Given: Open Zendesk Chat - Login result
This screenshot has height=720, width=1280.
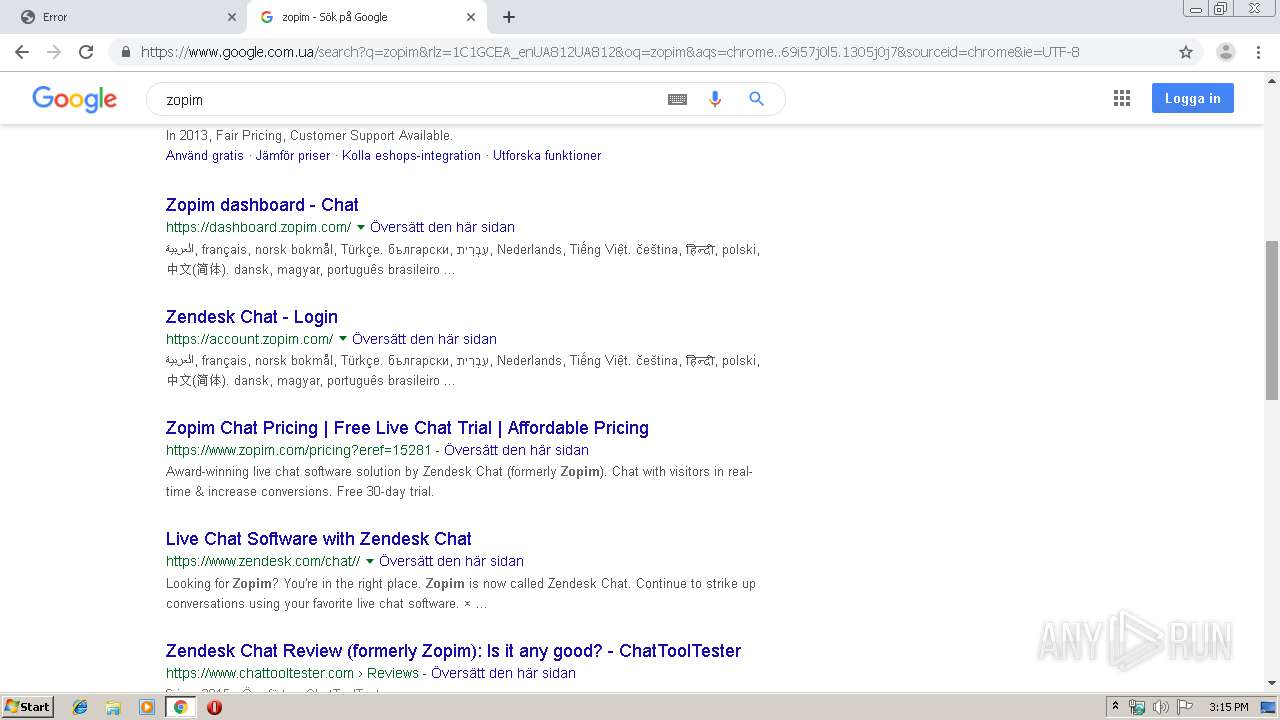Looking at the screenshot, I should coord(252,316).
